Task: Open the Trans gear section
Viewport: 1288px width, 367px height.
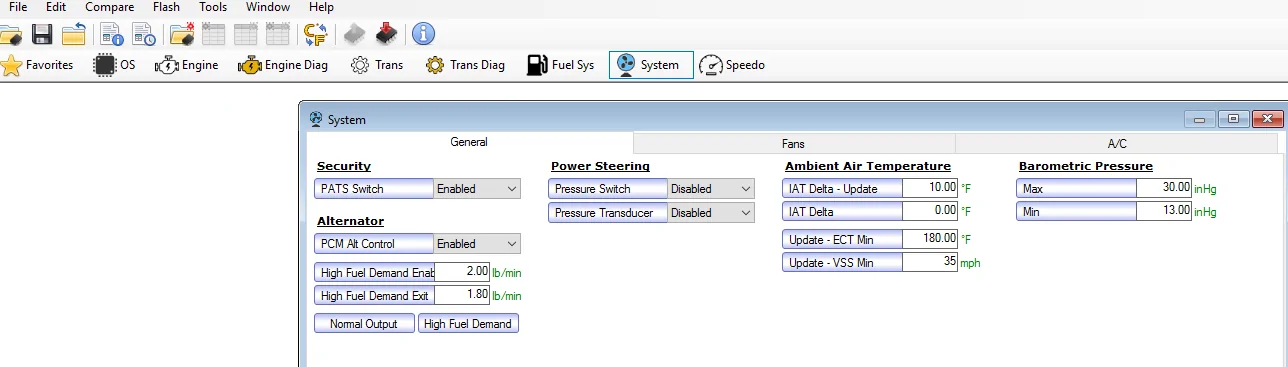Action: click(x=377, y=65)
